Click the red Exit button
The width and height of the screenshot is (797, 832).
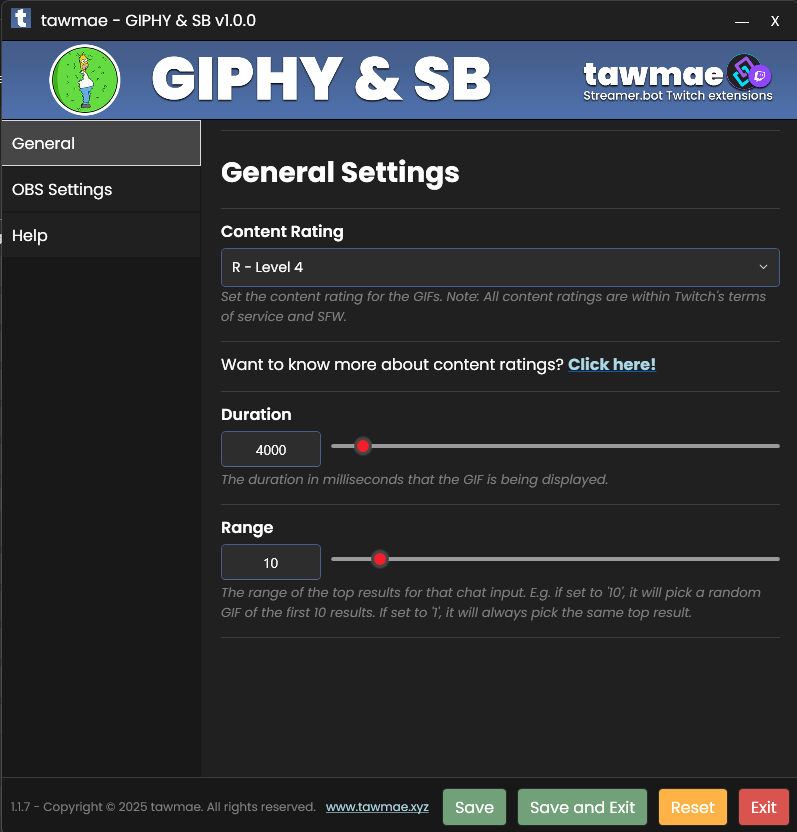tap(764, 807)
